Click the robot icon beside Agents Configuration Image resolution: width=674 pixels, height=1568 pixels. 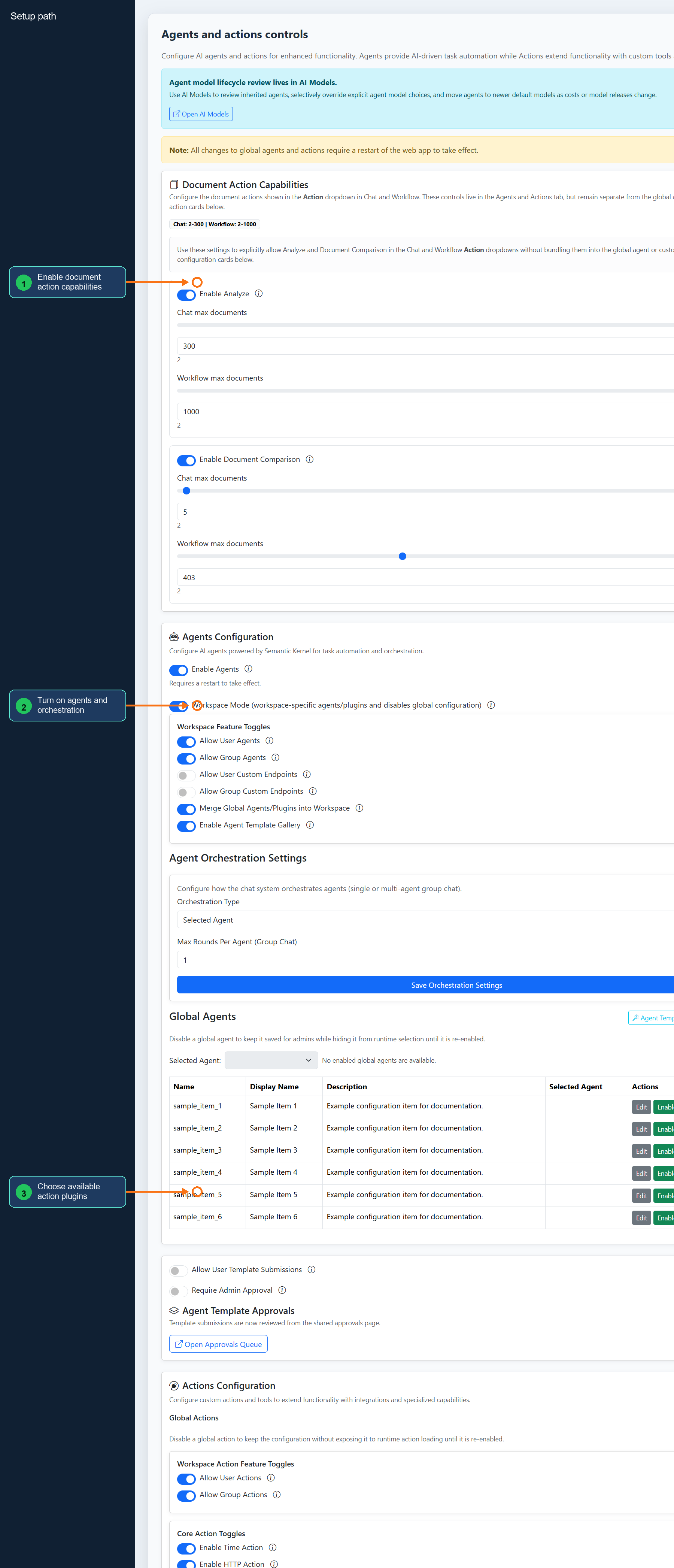point(174,637)
